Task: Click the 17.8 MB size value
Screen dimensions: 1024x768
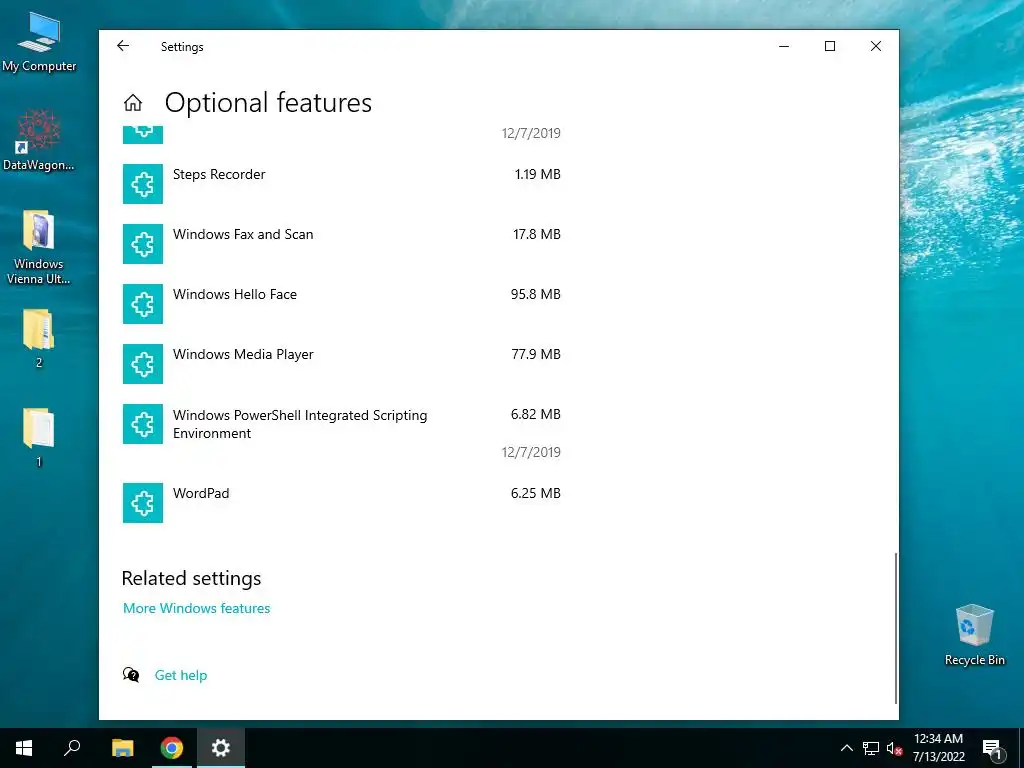Action: [537, 234]
